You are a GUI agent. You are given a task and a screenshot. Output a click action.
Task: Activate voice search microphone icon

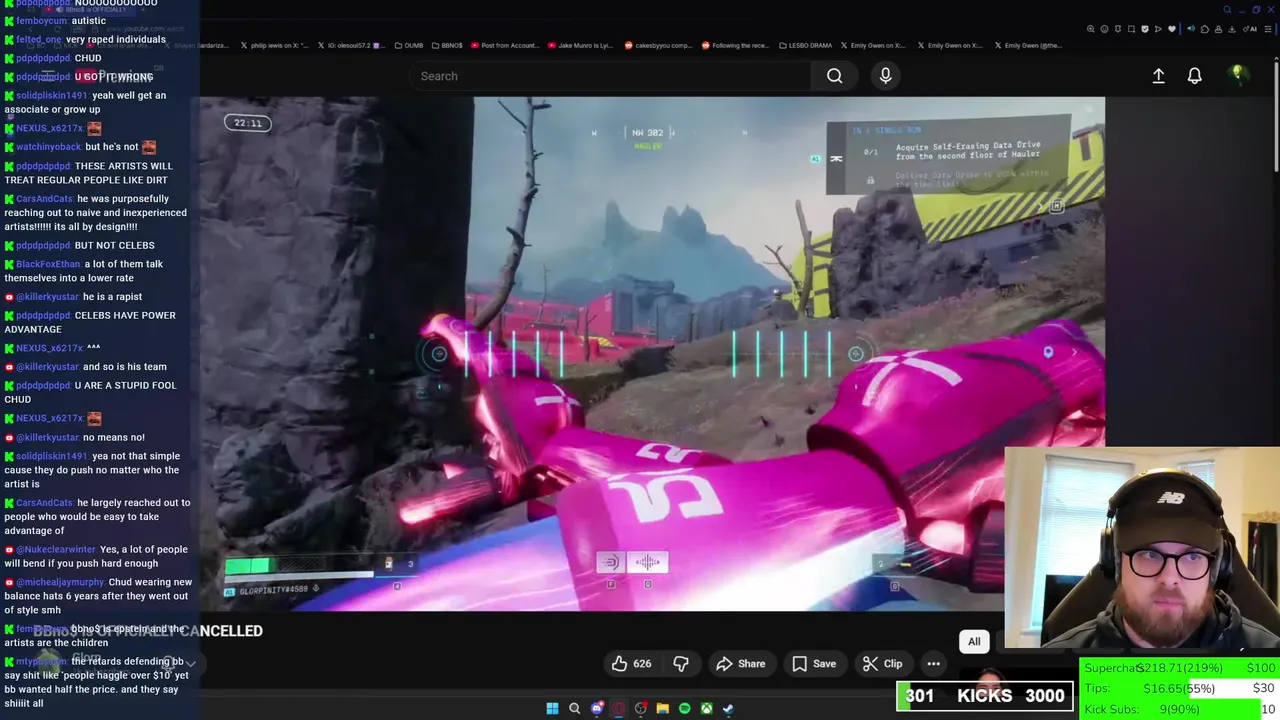point(885,76)
